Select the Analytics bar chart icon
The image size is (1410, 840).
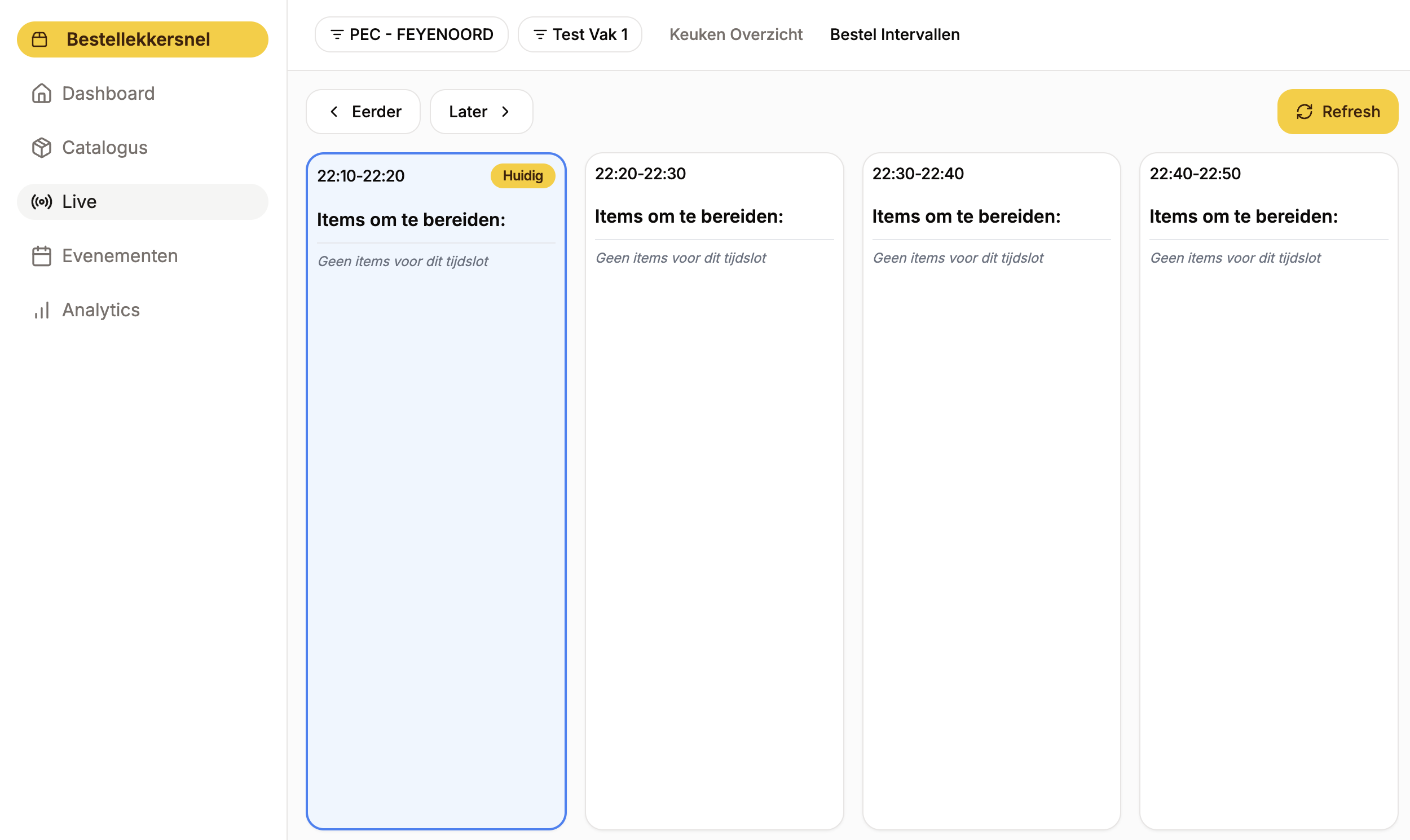41,310
